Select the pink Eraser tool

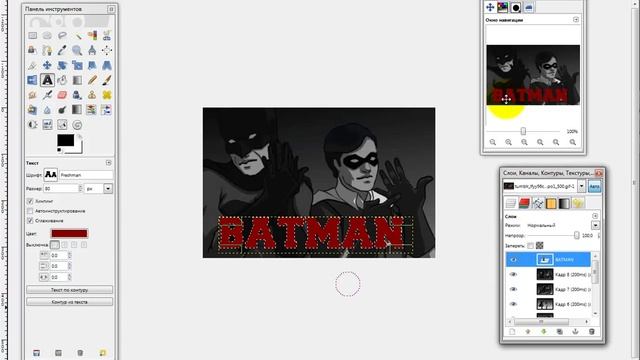tap(62, 95)
